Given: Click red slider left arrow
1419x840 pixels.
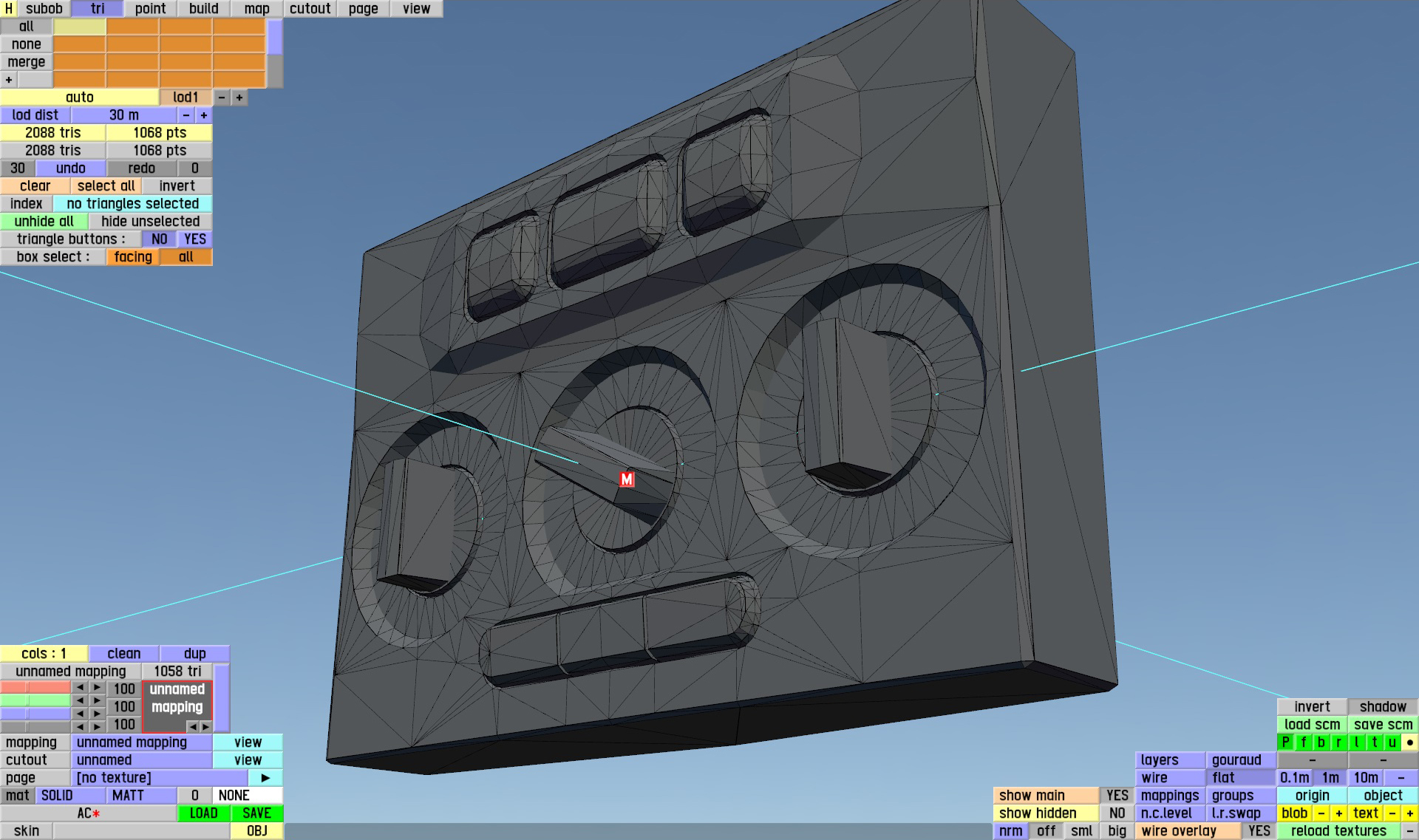Looking at the screenshot, I should pos(80,688).
